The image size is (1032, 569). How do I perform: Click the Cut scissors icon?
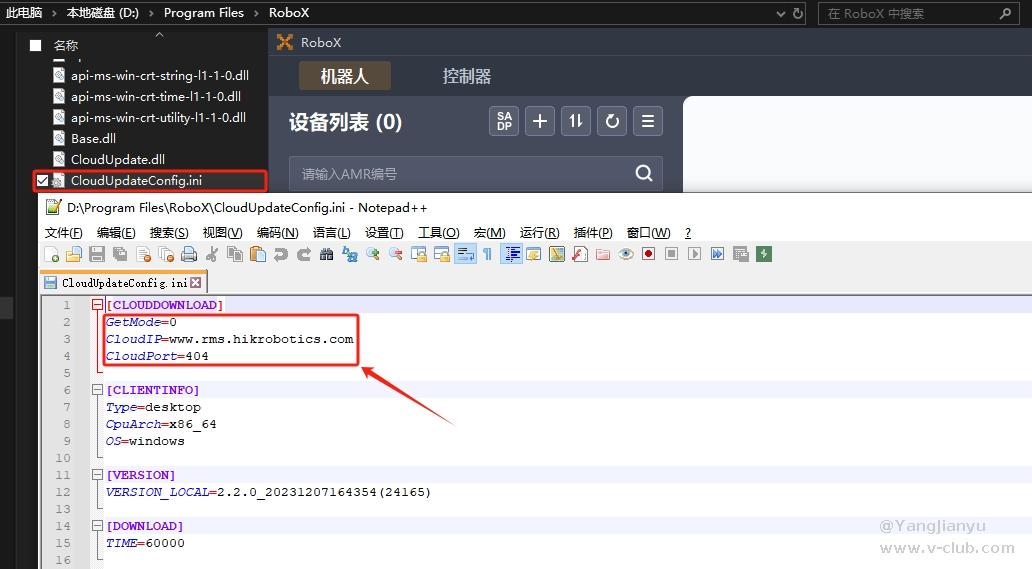point(212,254)
